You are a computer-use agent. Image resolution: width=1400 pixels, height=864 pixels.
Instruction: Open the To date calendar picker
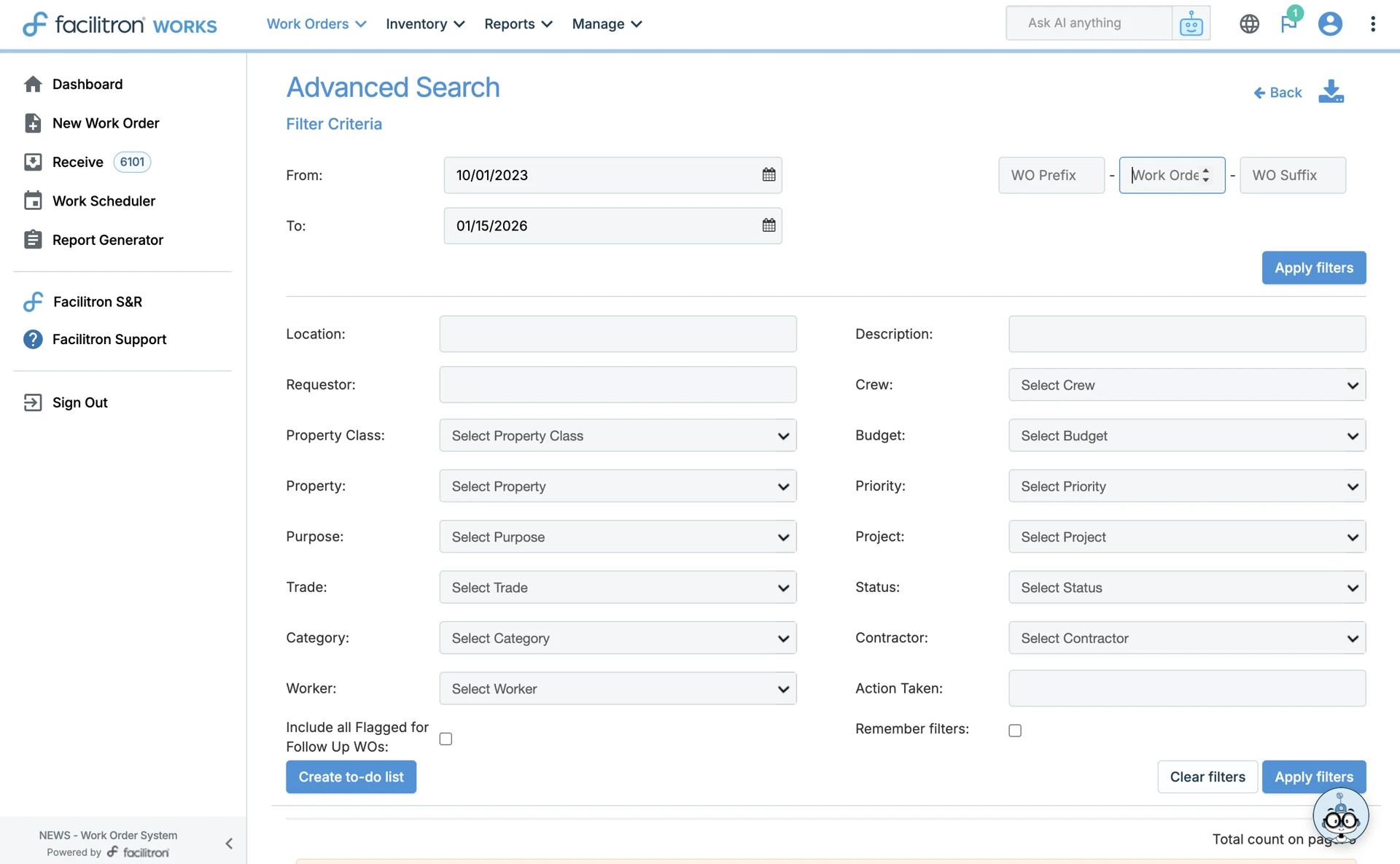(x=769, y=225)
